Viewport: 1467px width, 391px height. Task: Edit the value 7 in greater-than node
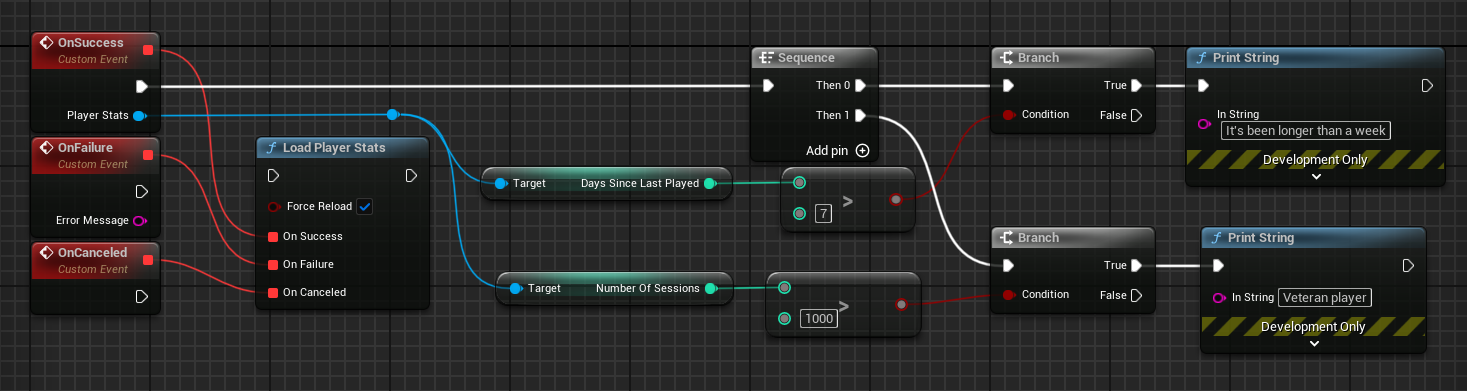(824, 214)
